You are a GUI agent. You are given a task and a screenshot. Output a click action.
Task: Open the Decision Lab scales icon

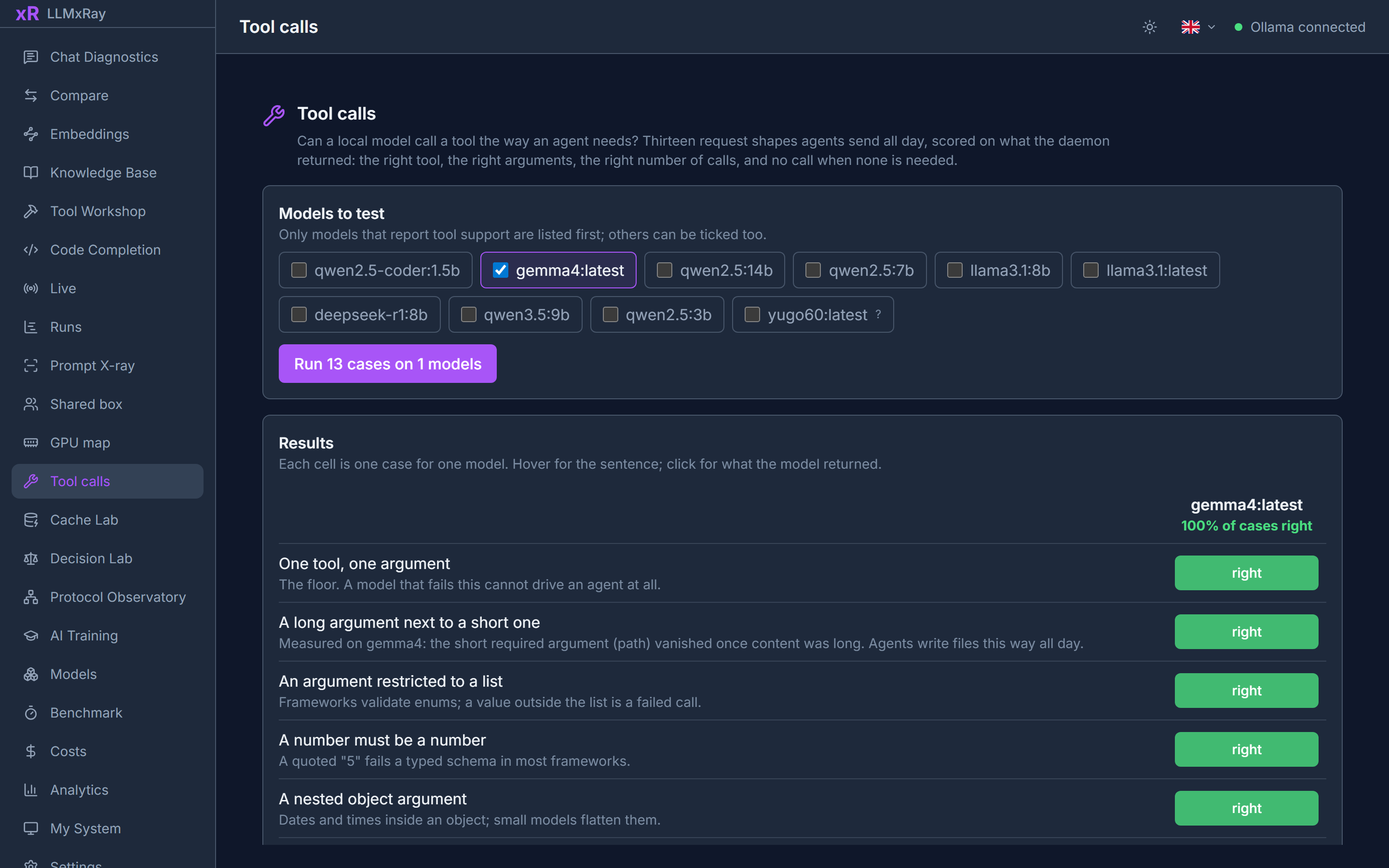31,558
